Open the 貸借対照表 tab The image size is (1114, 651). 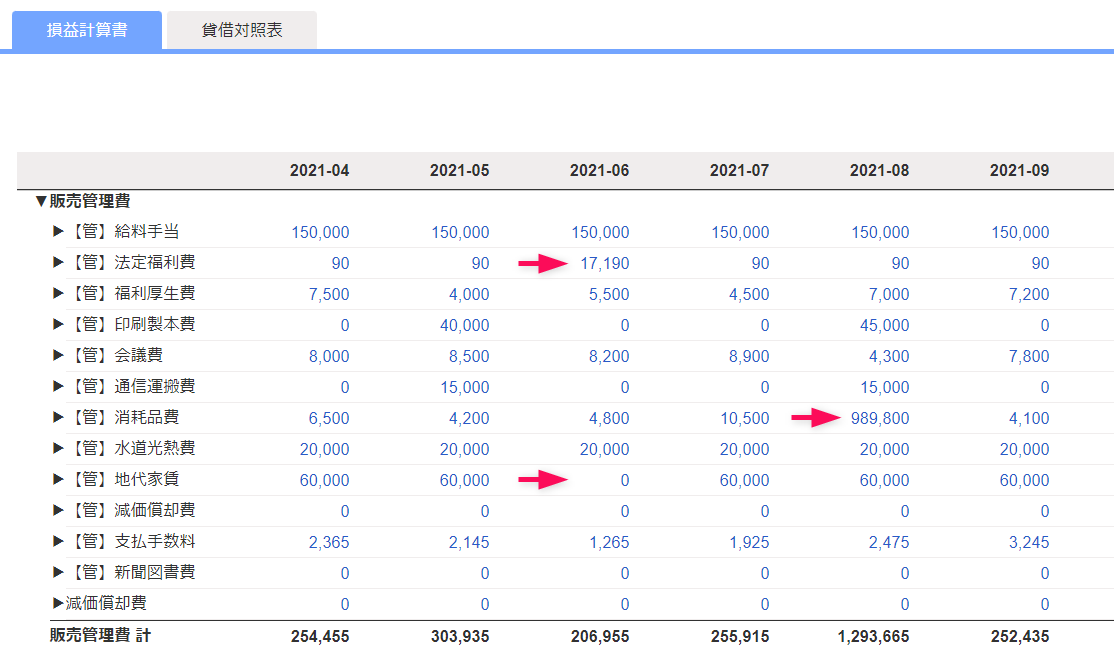242,30
